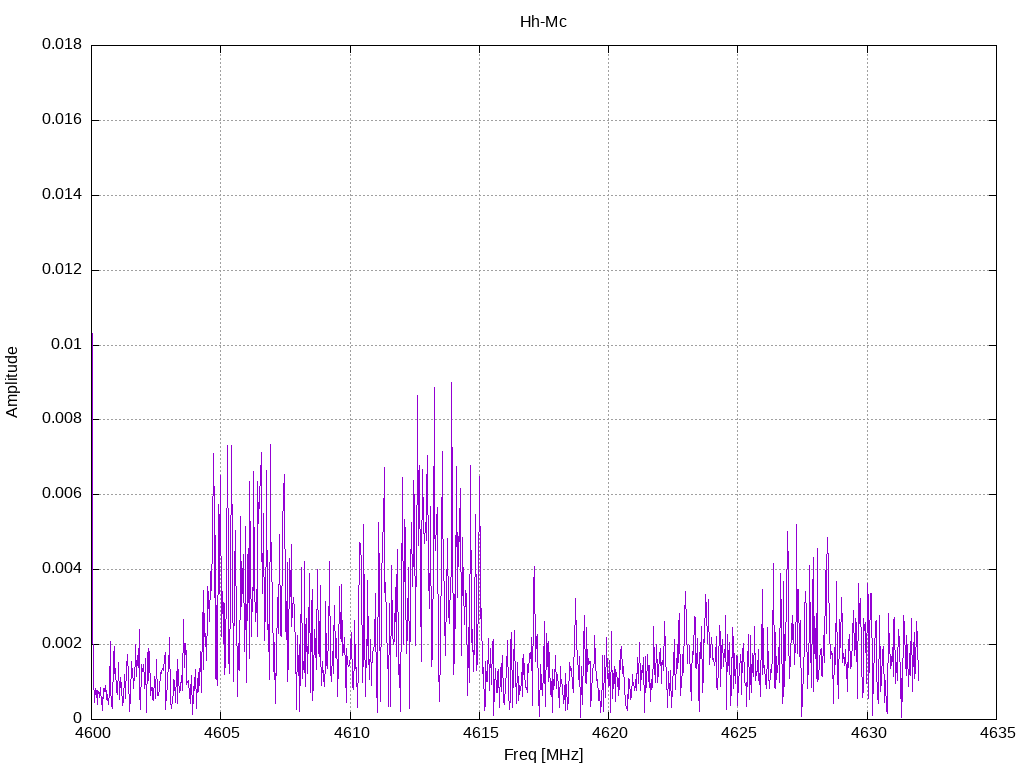This screenshot has height=768, width=1024.
Task: Select the 4625 x-axis tick label
Action: point(737,733)
